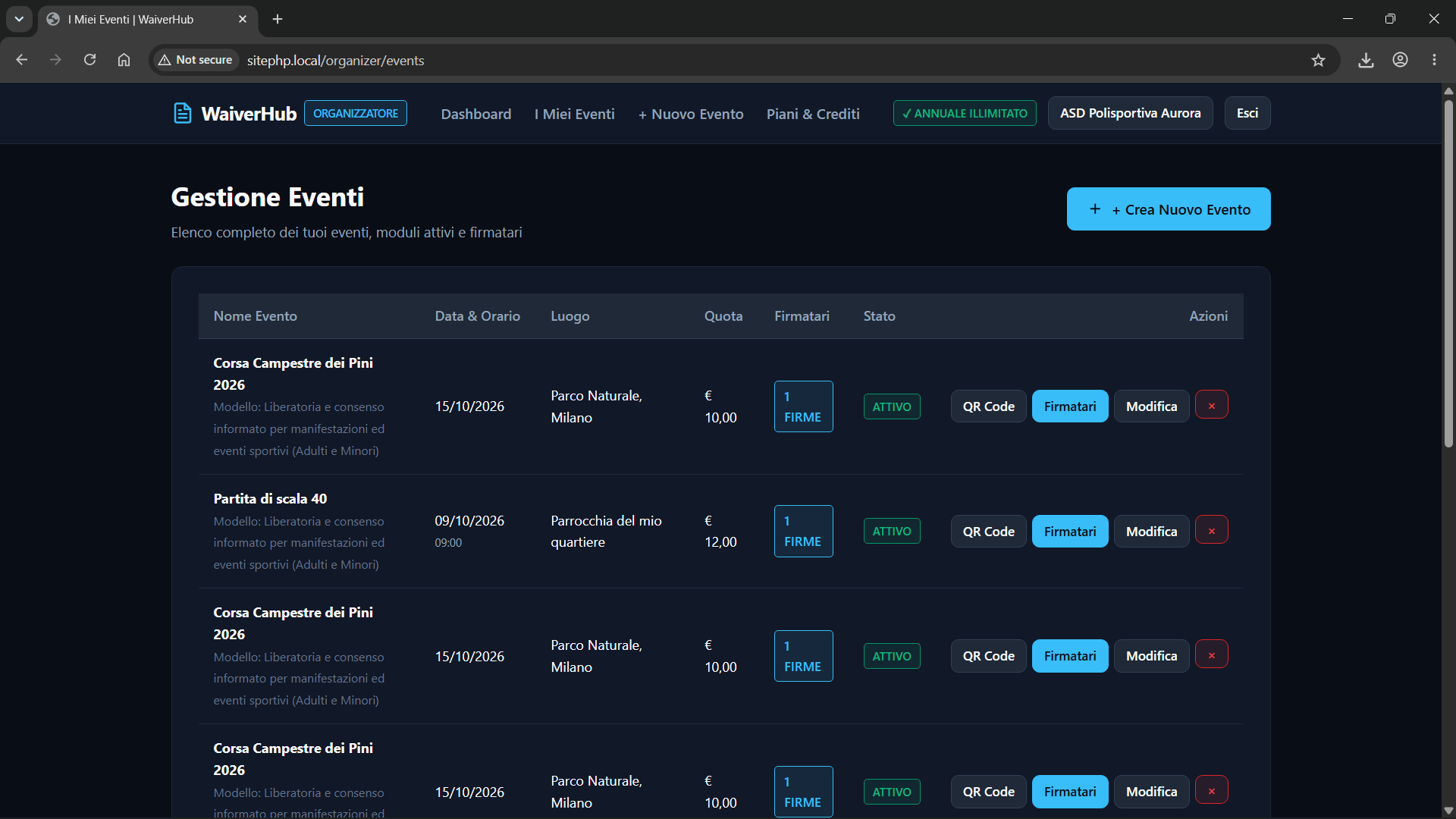Click the ANNUALE ILLIMITATO plan badge

pos(965,113)
